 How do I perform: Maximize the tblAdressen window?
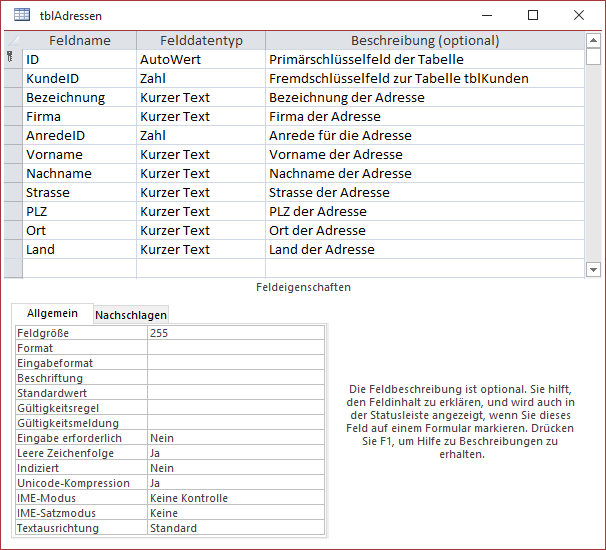tap(533, 15)
